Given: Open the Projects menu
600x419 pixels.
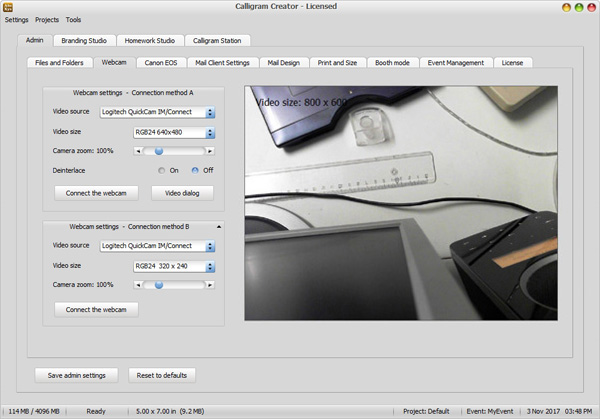Looking at the screenshot, I should 47,20.
